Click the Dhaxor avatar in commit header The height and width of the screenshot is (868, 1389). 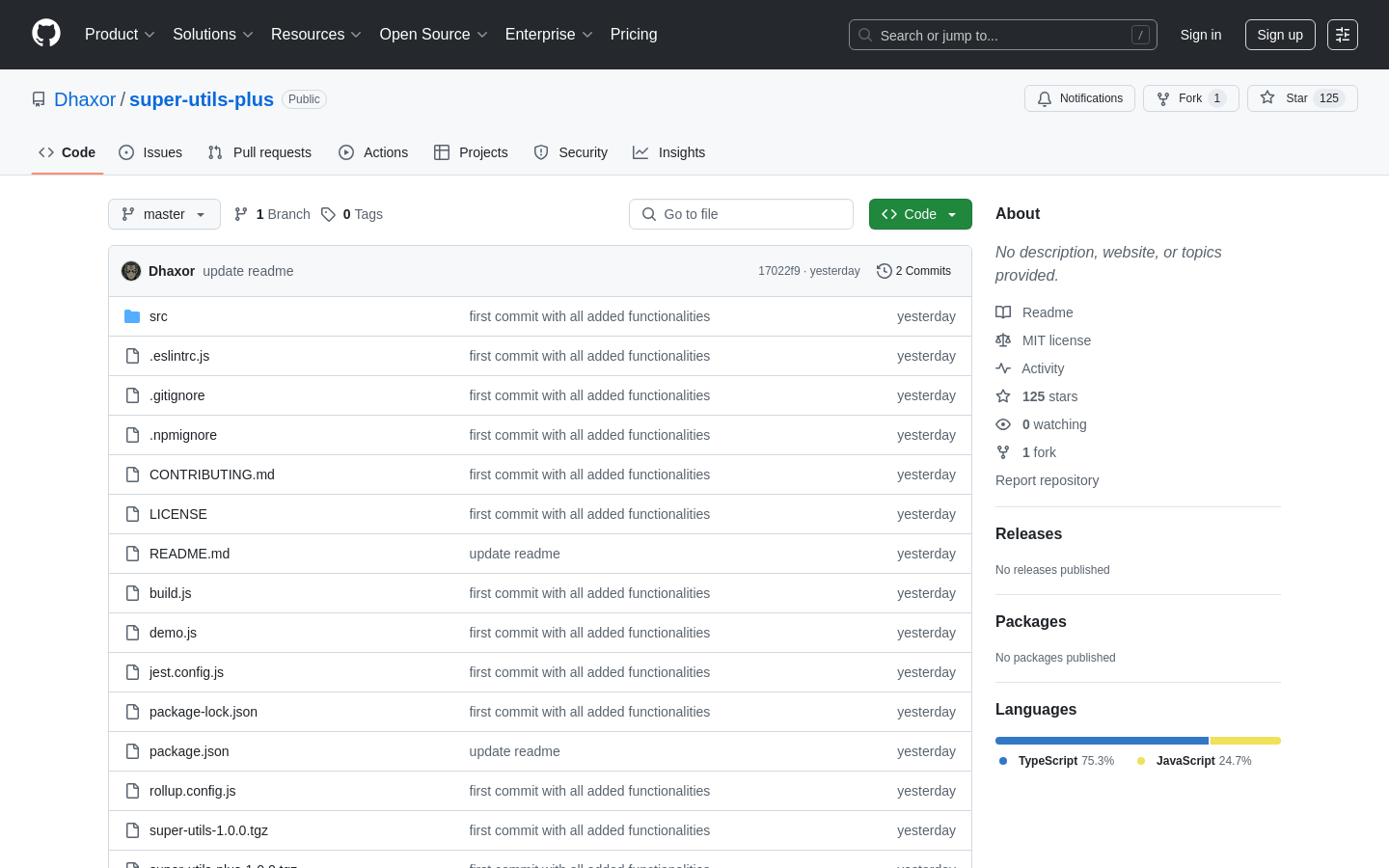tap(131, 271)
